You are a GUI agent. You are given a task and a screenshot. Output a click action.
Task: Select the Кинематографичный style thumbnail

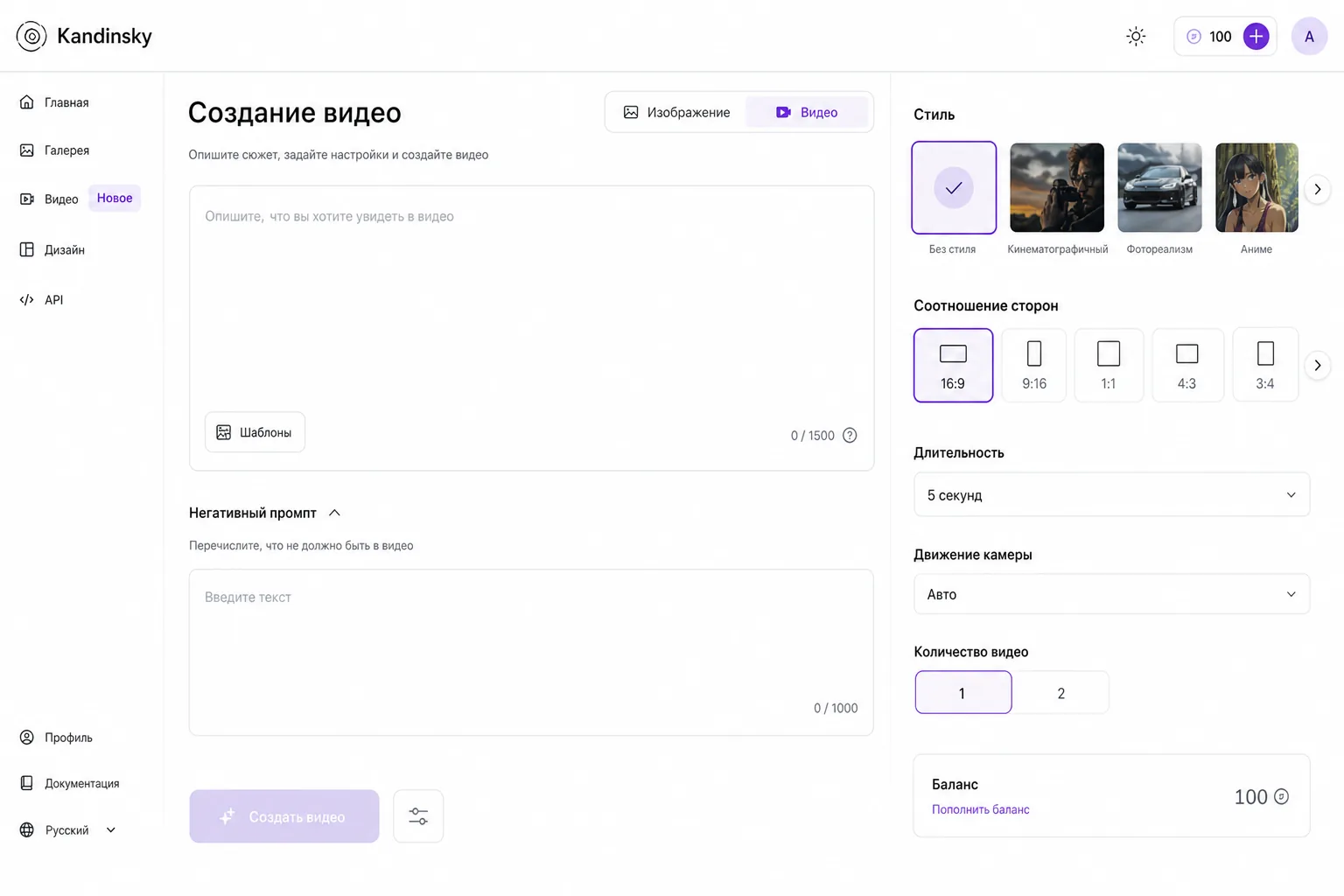point(1057,187)
